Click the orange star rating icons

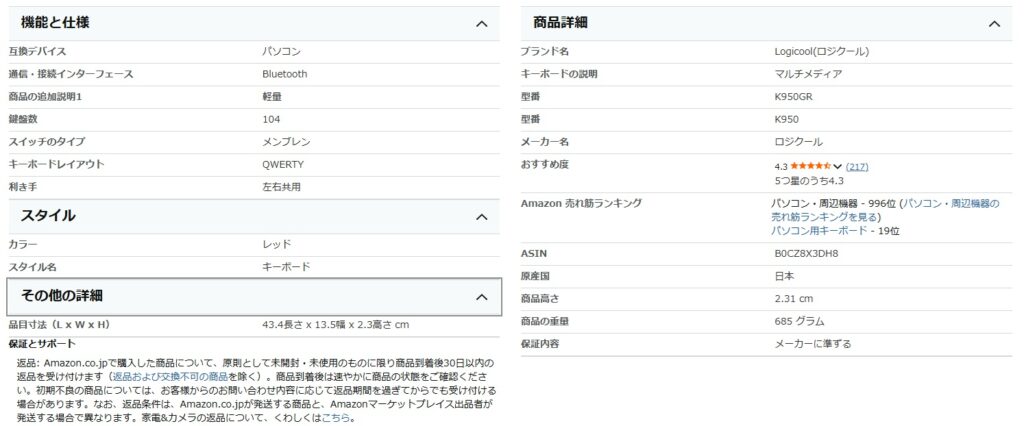pos(810,166)
